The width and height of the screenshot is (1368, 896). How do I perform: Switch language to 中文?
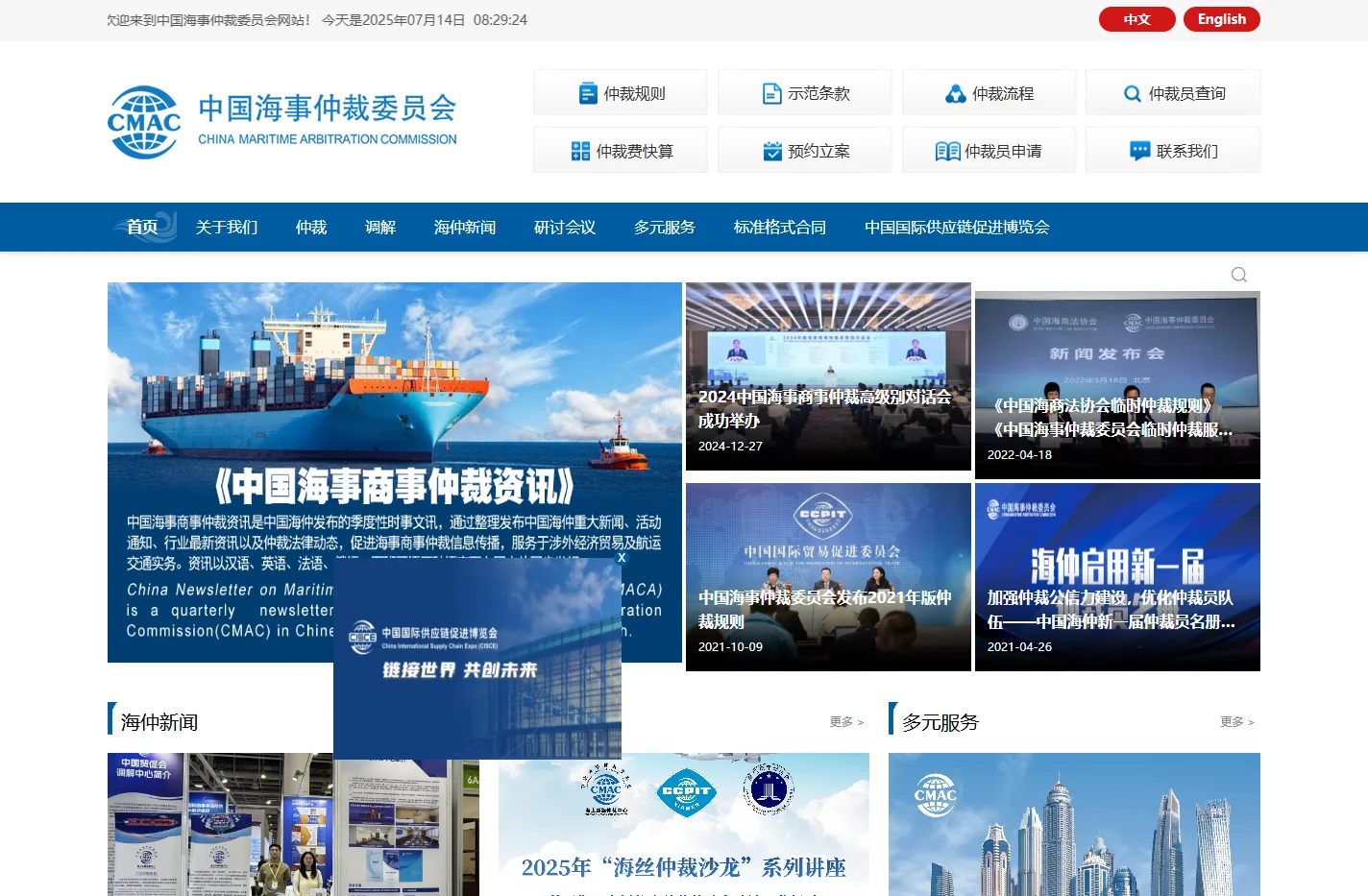(1137, 19)
